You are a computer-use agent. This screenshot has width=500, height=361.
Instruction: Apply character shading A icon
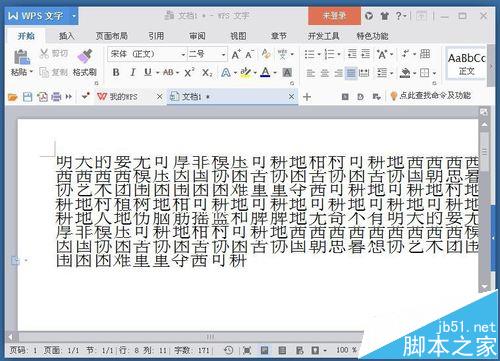287,72
